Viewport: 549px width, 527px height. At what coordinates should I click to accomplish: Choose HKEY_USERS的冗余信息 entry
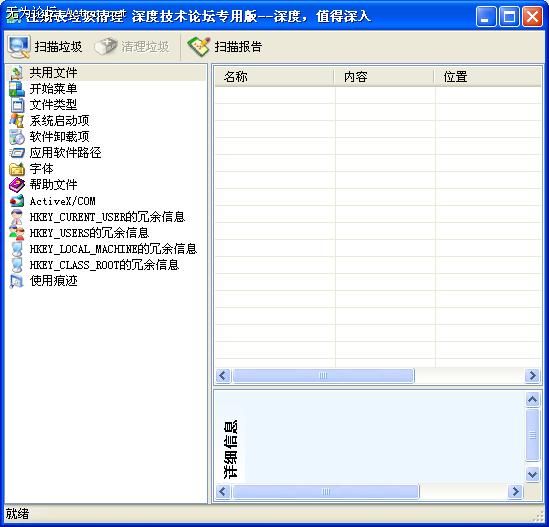click(89, 233)
